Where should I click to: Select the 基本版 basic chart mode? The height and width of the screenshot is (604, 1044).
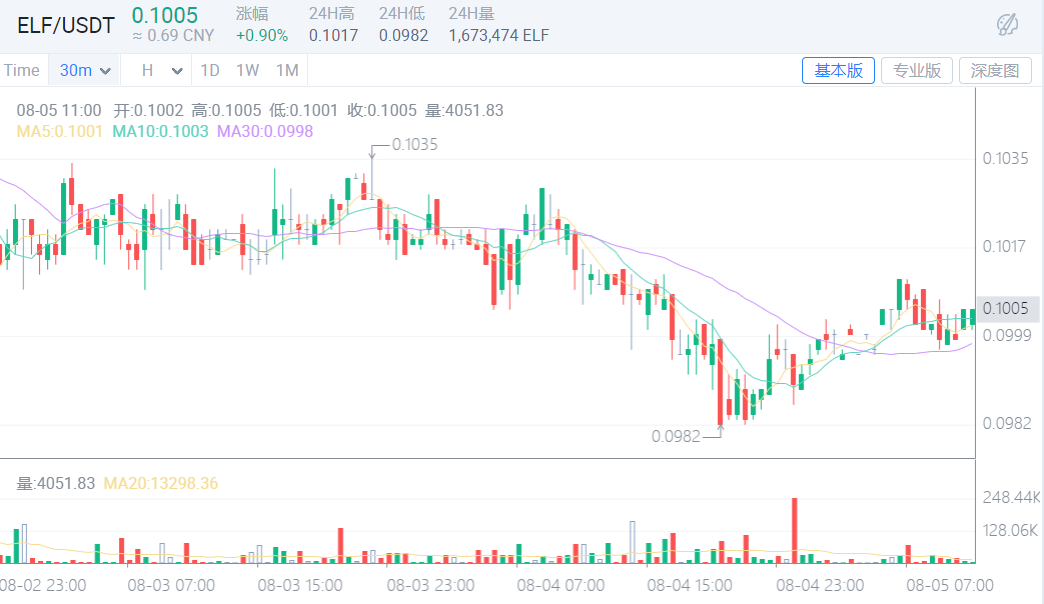pos(838,70)
